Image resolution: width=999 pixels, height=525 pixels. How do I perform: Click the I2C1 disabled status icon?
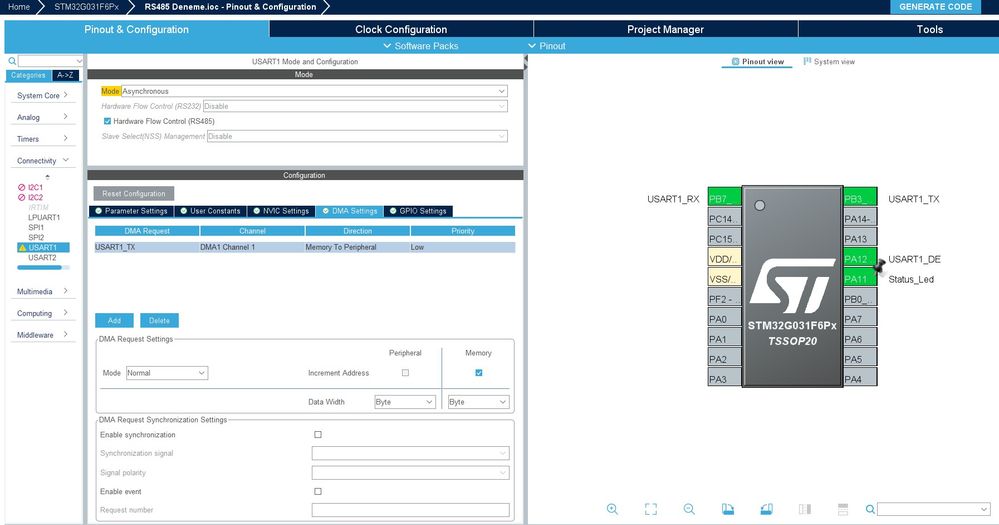tap(22, 187)
